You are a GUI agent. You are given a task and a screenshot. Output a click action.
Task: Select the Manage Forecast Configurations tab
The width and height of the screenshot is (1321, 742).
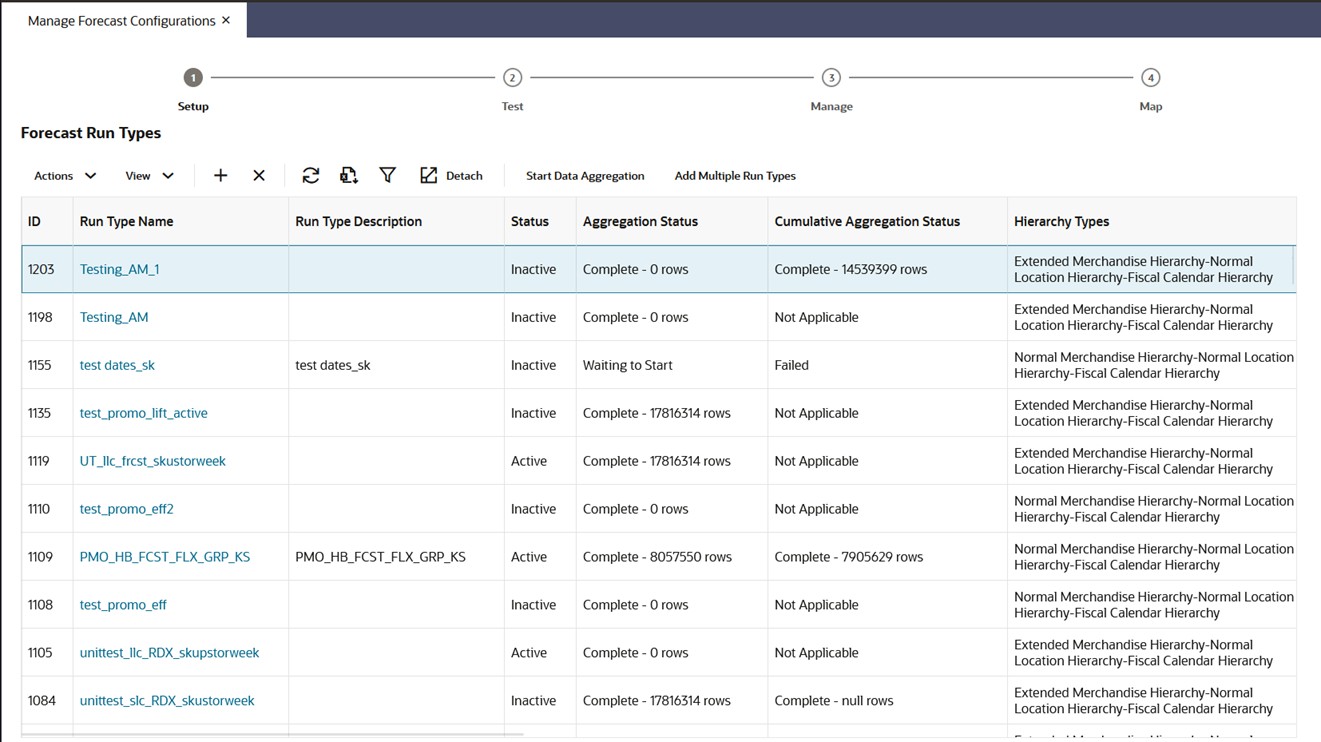[121, 21]
